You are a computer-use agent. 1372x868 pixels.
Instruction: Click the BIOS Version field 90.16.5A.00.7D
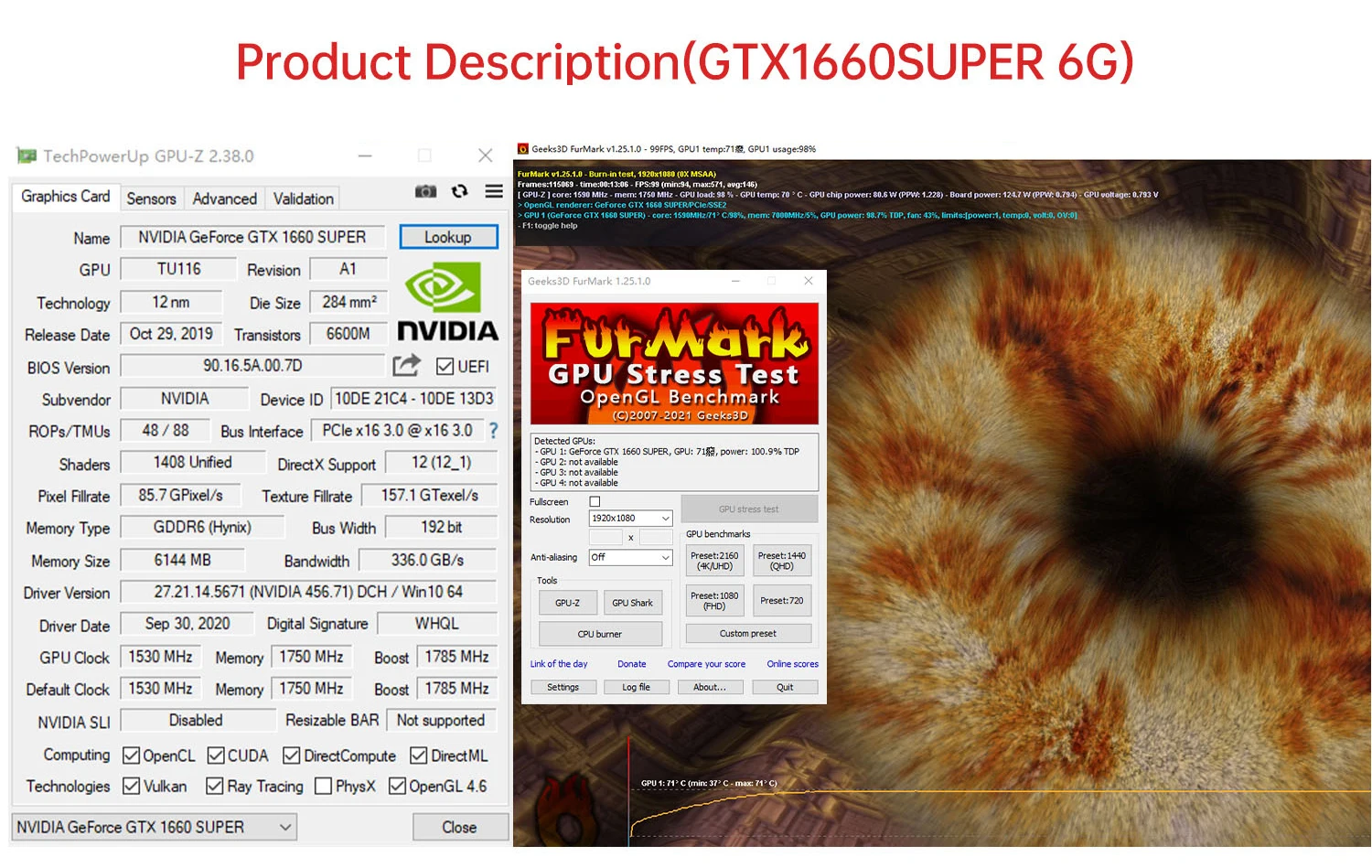point(252,366)
